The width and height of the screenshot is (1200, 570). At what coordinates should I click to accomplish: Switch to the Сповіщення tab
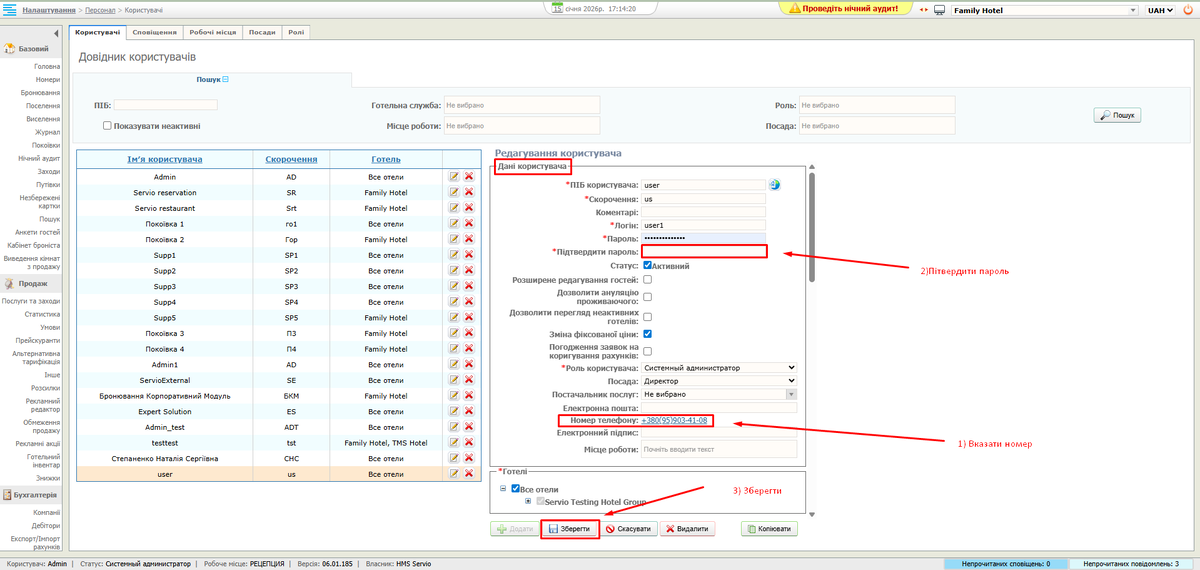pos(154,32)
